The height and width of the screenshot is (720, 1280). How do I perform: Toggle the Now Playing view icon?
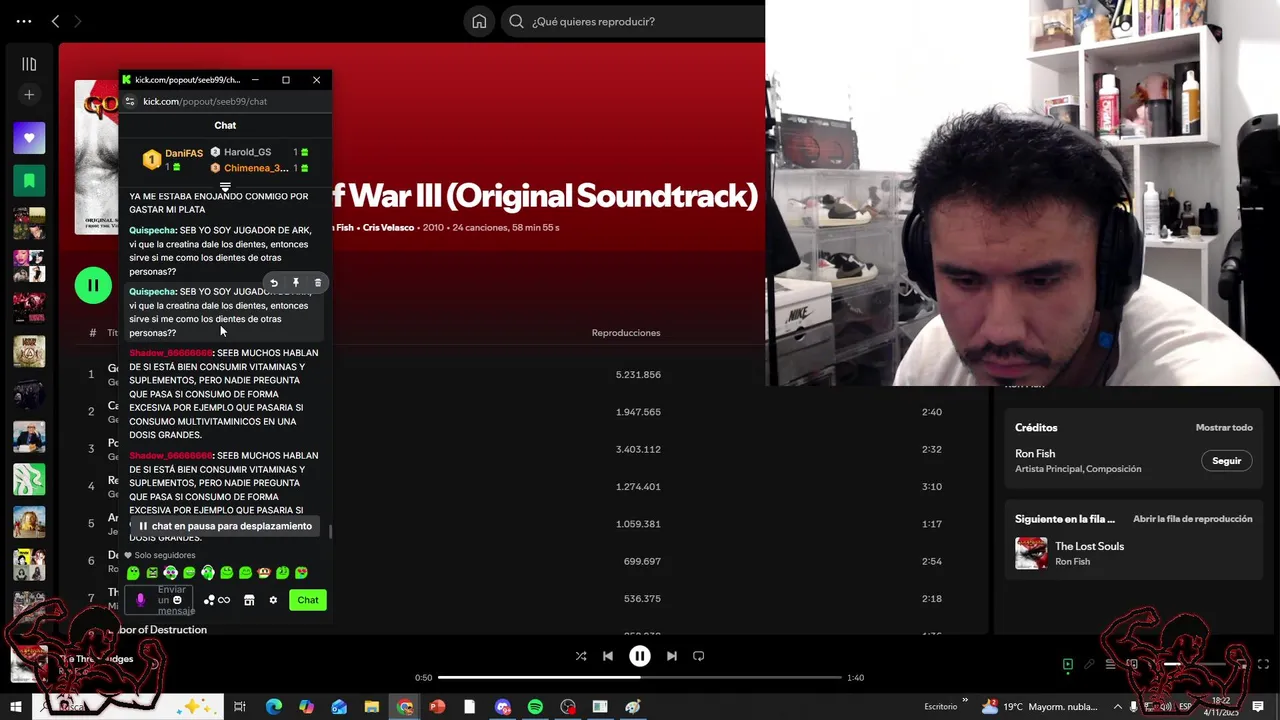click(x=1067, y=664)
